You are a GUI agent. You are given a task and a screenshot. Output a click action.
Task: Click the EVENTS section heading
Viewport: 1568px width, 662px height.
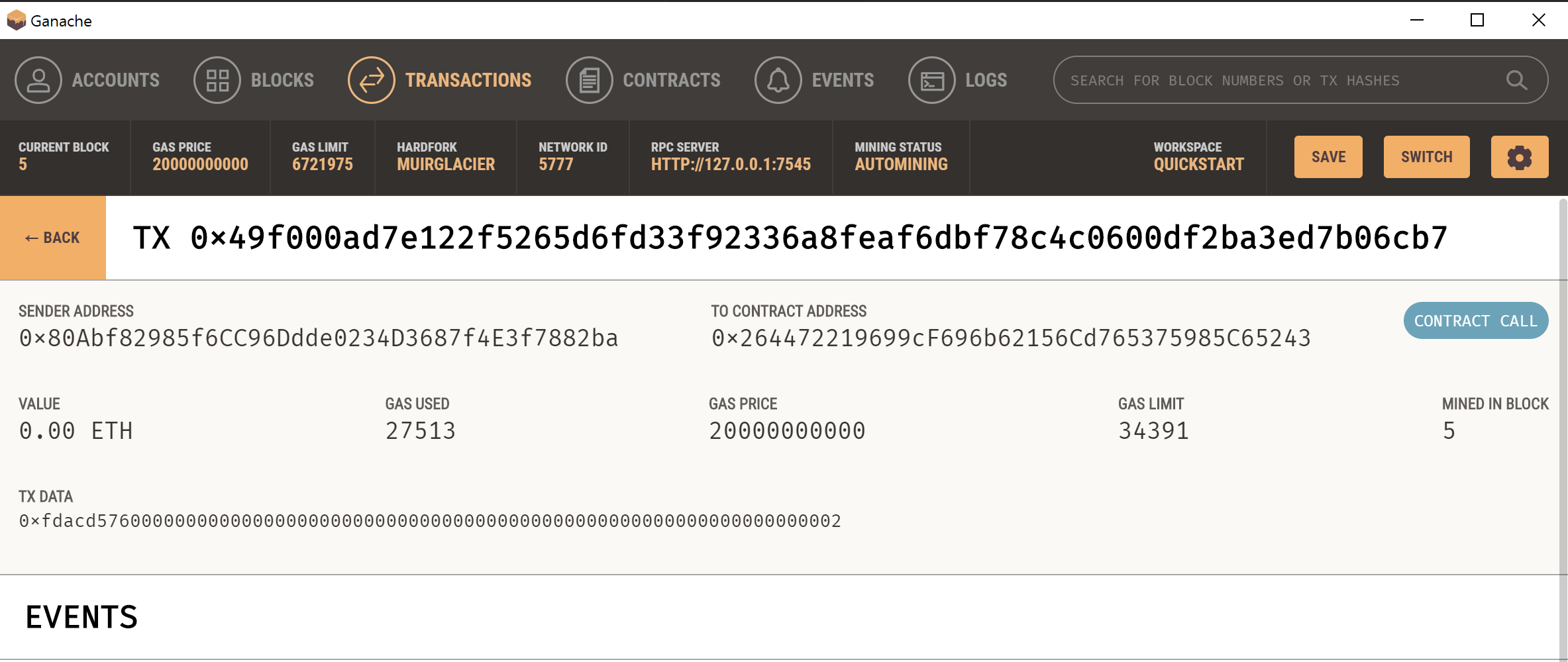click(81, 617)
